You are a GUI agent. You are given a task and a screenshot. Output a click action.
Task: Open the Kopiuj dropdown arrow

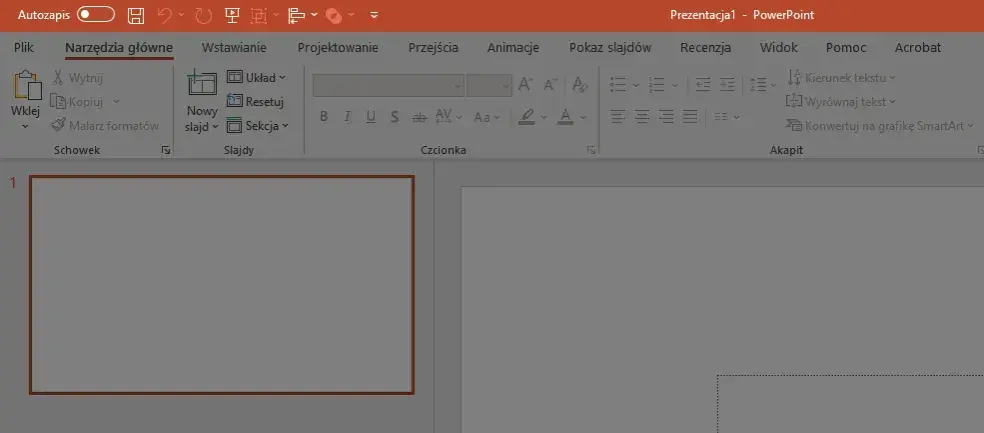click(116, 101)
